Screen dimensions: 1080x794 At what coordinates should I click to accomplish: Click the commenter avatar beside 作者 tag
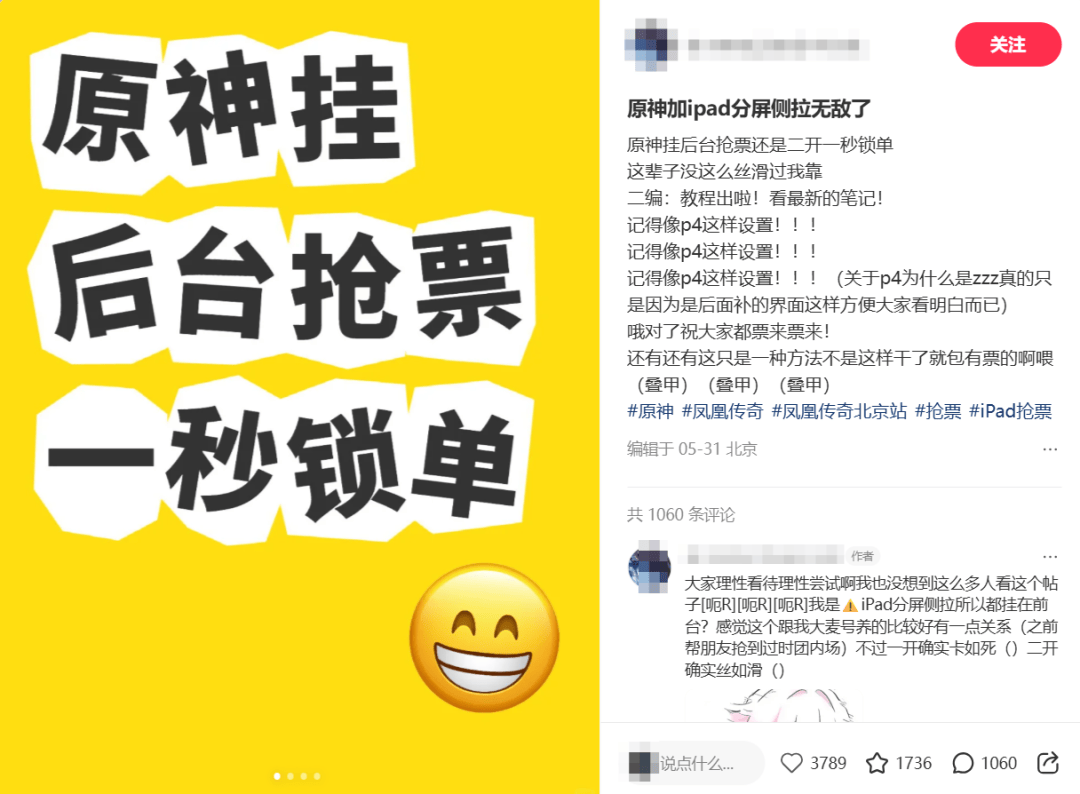[650, 567]
